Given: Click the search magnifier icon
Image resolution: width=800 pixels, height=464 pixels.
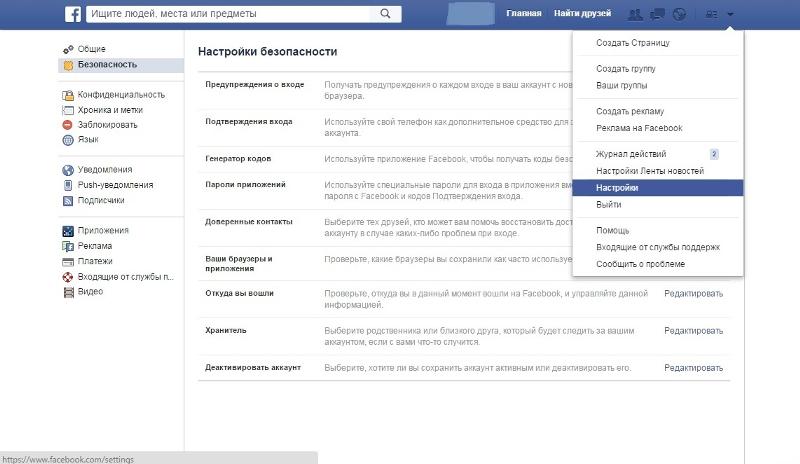Looking at the screenshot, I should 385,14.
